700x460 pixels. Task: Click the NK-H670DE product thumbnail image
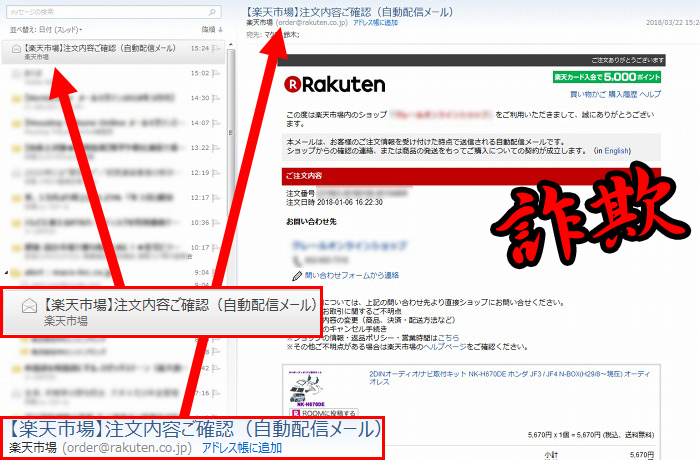[x=306, y=389]
